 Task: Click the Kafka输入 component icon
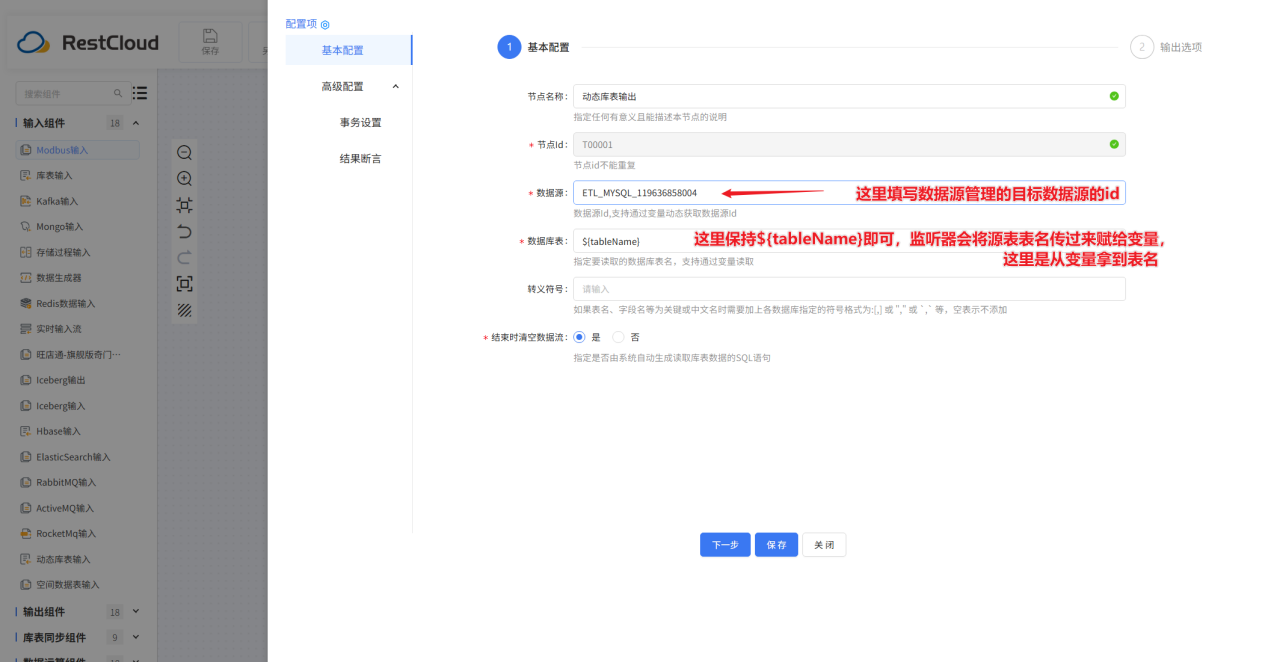click(27, 201)
